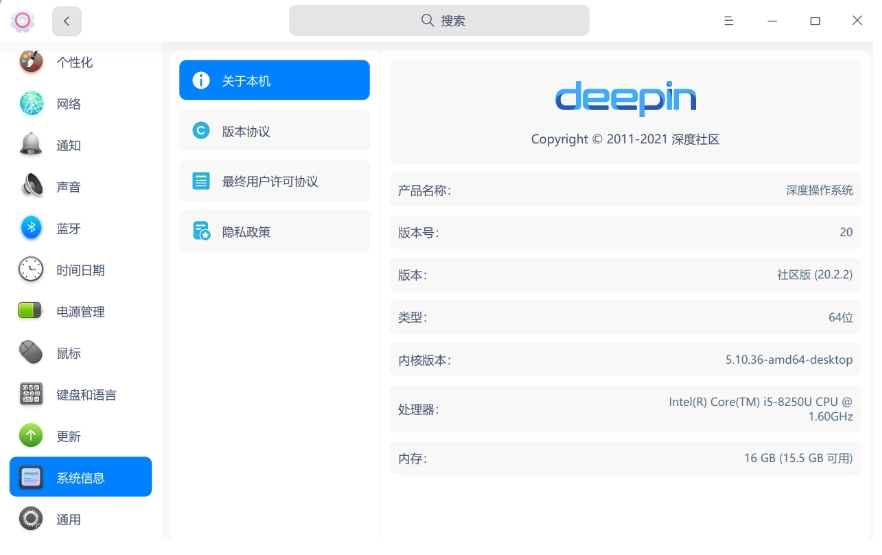The image size is (882, 555).
Task: Click the search magnifier icon
Action: [428, 20]
